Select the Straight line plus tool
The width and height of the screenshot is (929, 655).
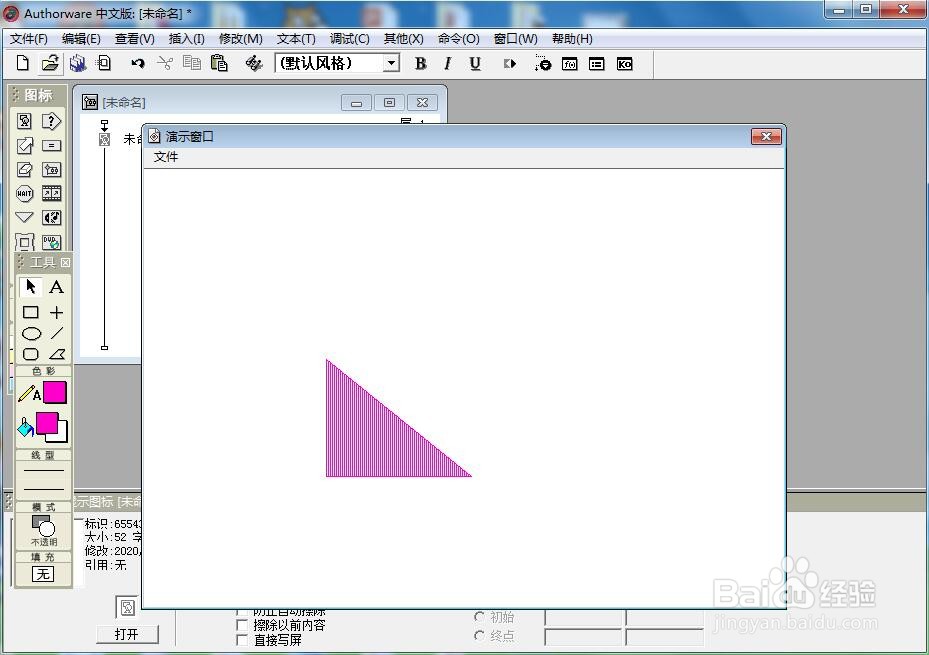click(56, 312)
